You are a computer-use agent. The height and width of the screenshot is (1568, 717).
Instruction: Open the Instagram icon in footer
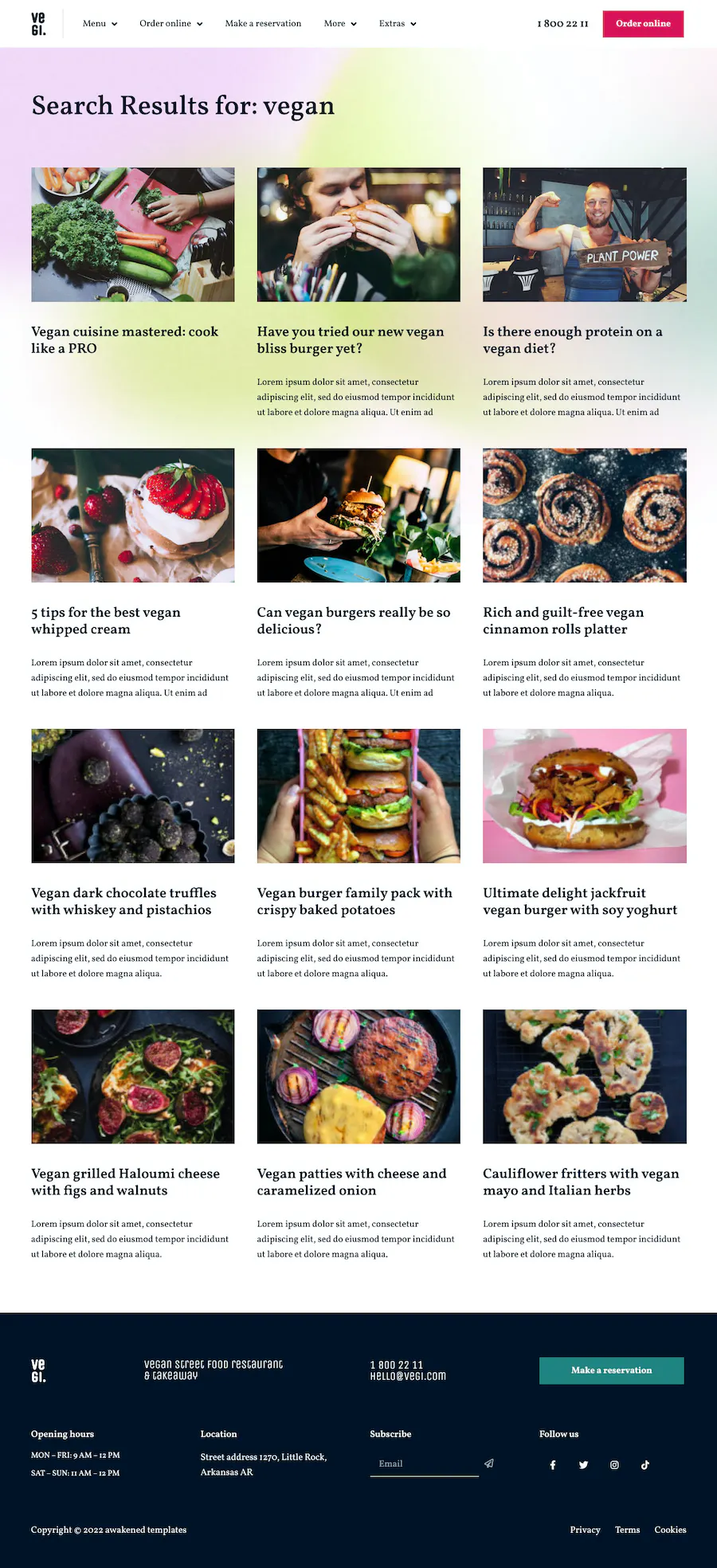tap(614, 1464)
